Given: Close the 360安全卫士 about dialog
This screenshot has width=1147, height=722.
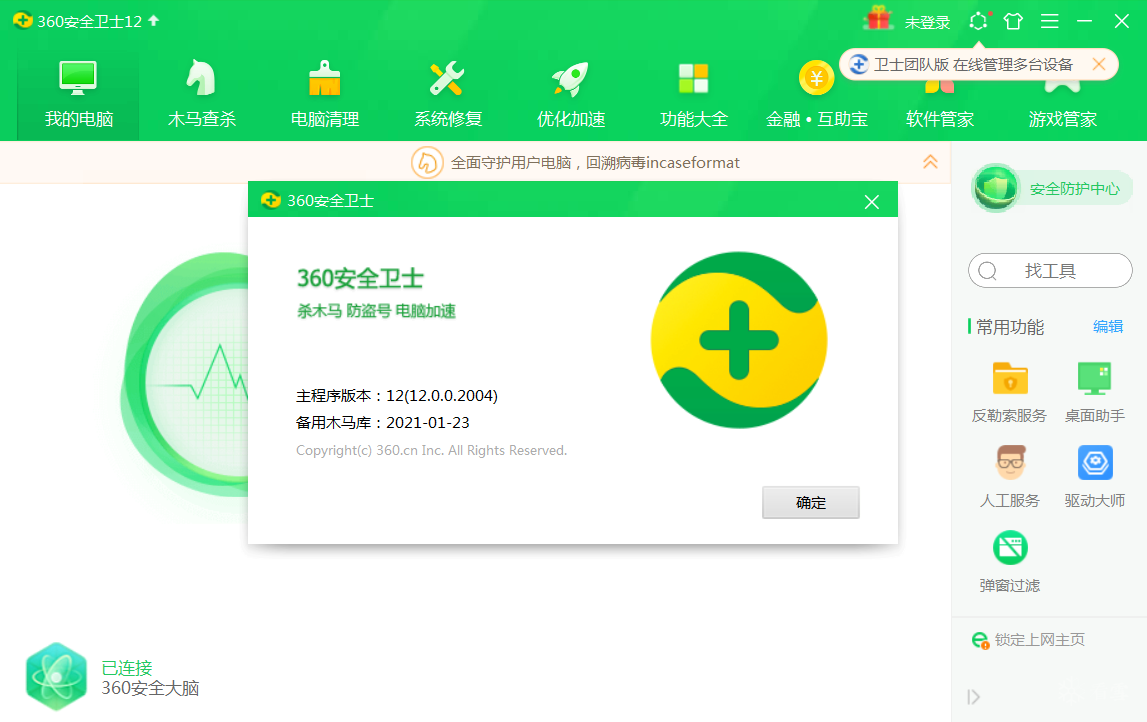Looking at the screenshot, I should 871,201.
